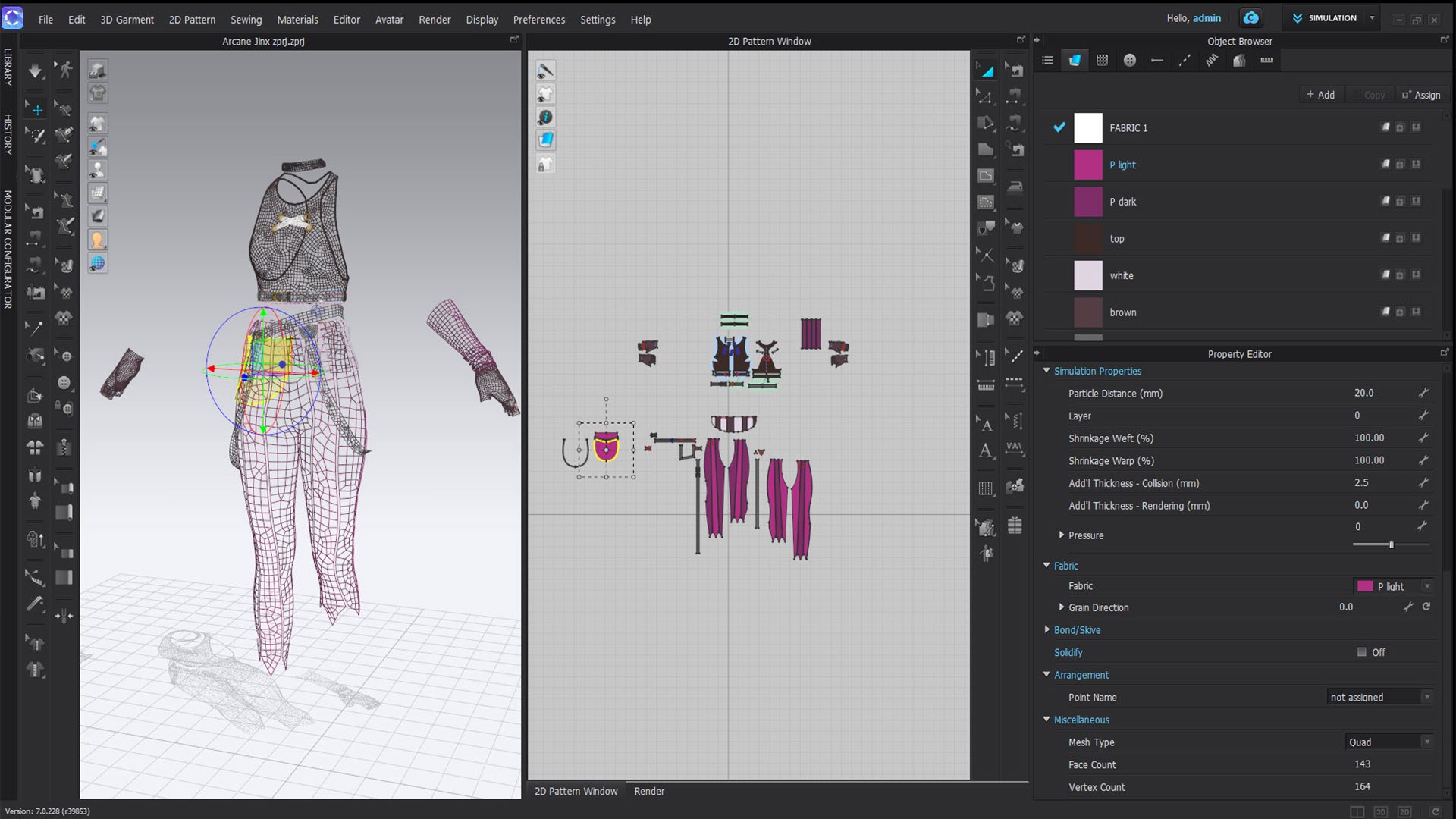Click the Assign button
The height and width of the screenshot is (819, 1456).
1420,95
